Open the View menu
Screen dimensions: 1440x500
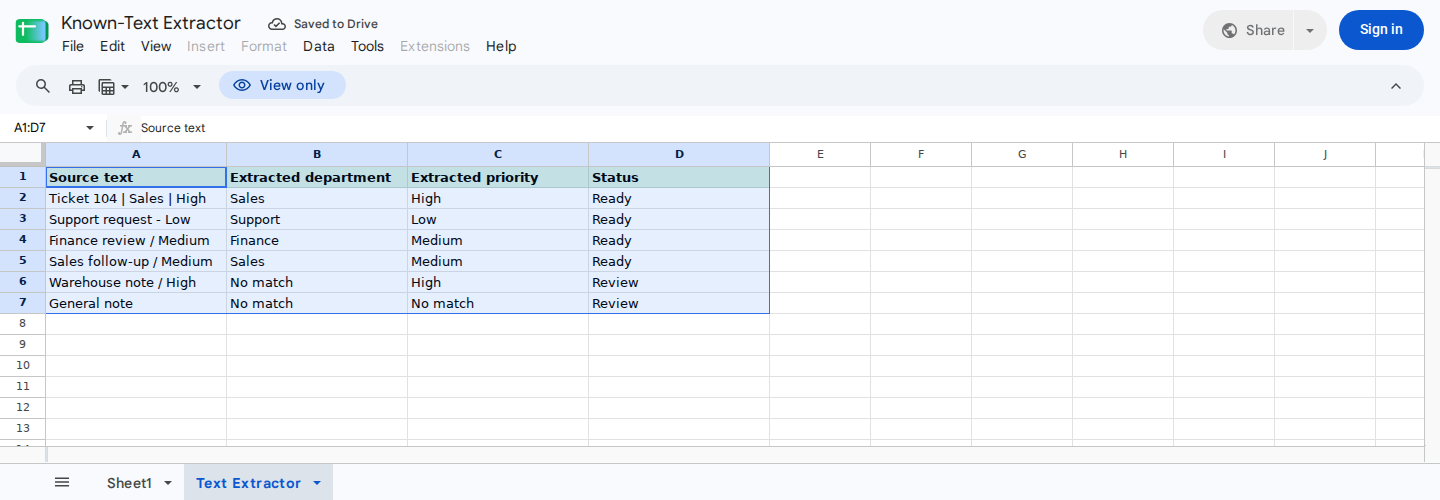pos(156,46)
